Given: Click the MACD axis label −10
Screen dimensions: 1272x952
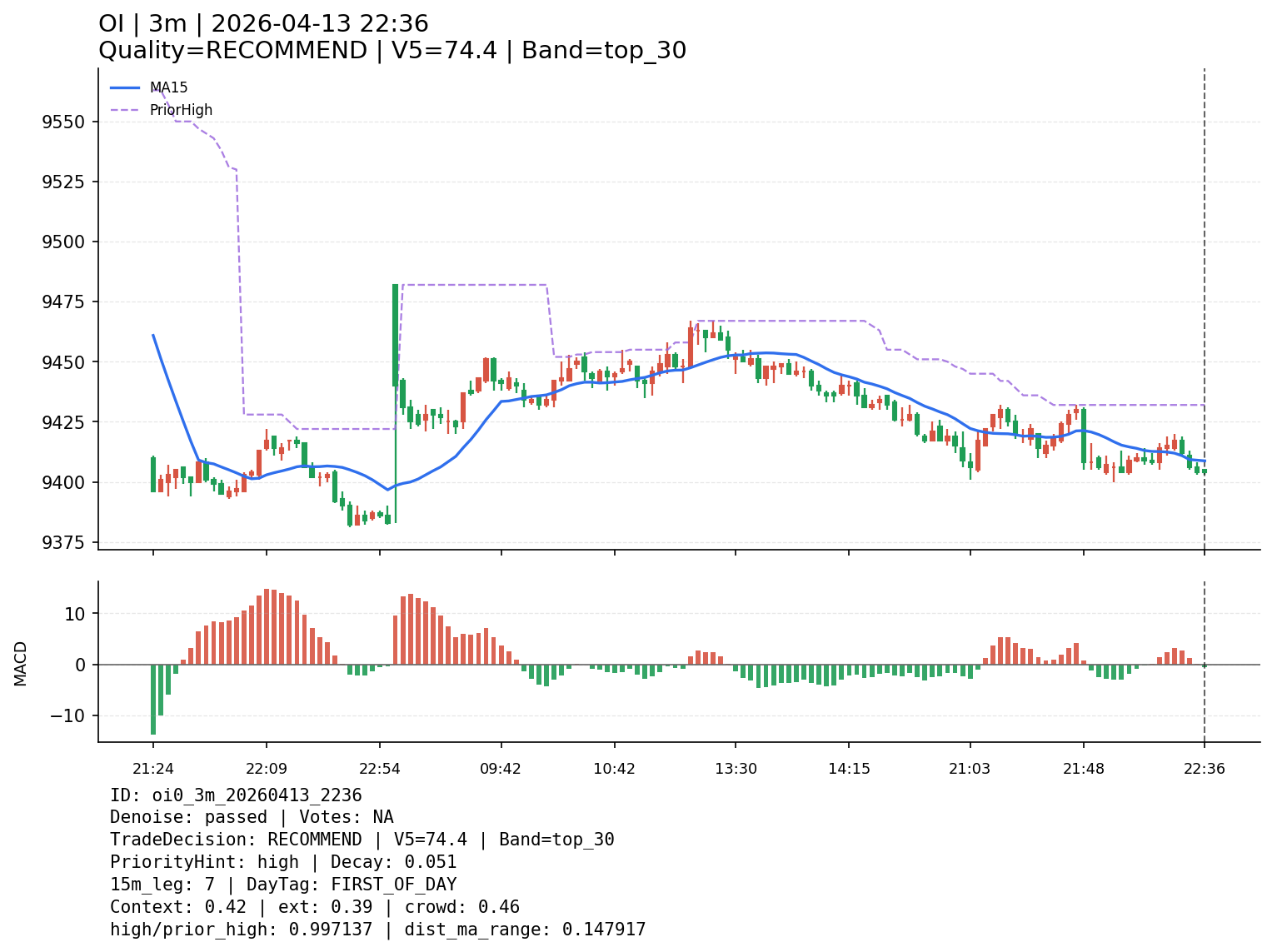Looking at the screenshot, I should (69, 716).
